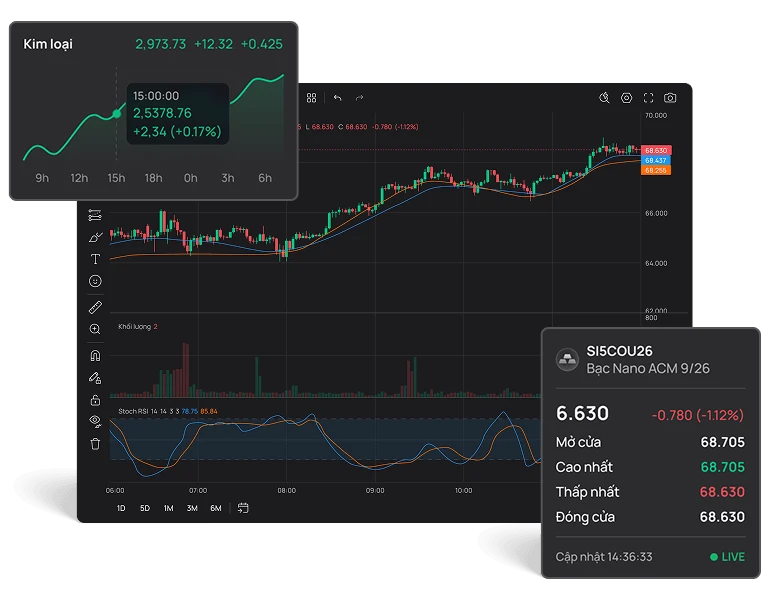Image resolution: width=762 pixels, height=600 pixels.
Task: Select the Text annotation tool
Action: [95, 259]
